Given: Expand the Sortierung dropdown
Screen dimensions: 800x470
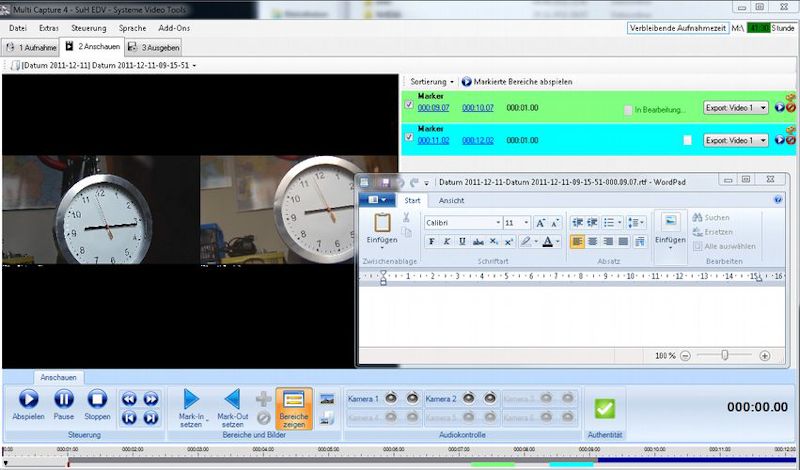Looking at the screenshot, I should (x=432, y=81).
